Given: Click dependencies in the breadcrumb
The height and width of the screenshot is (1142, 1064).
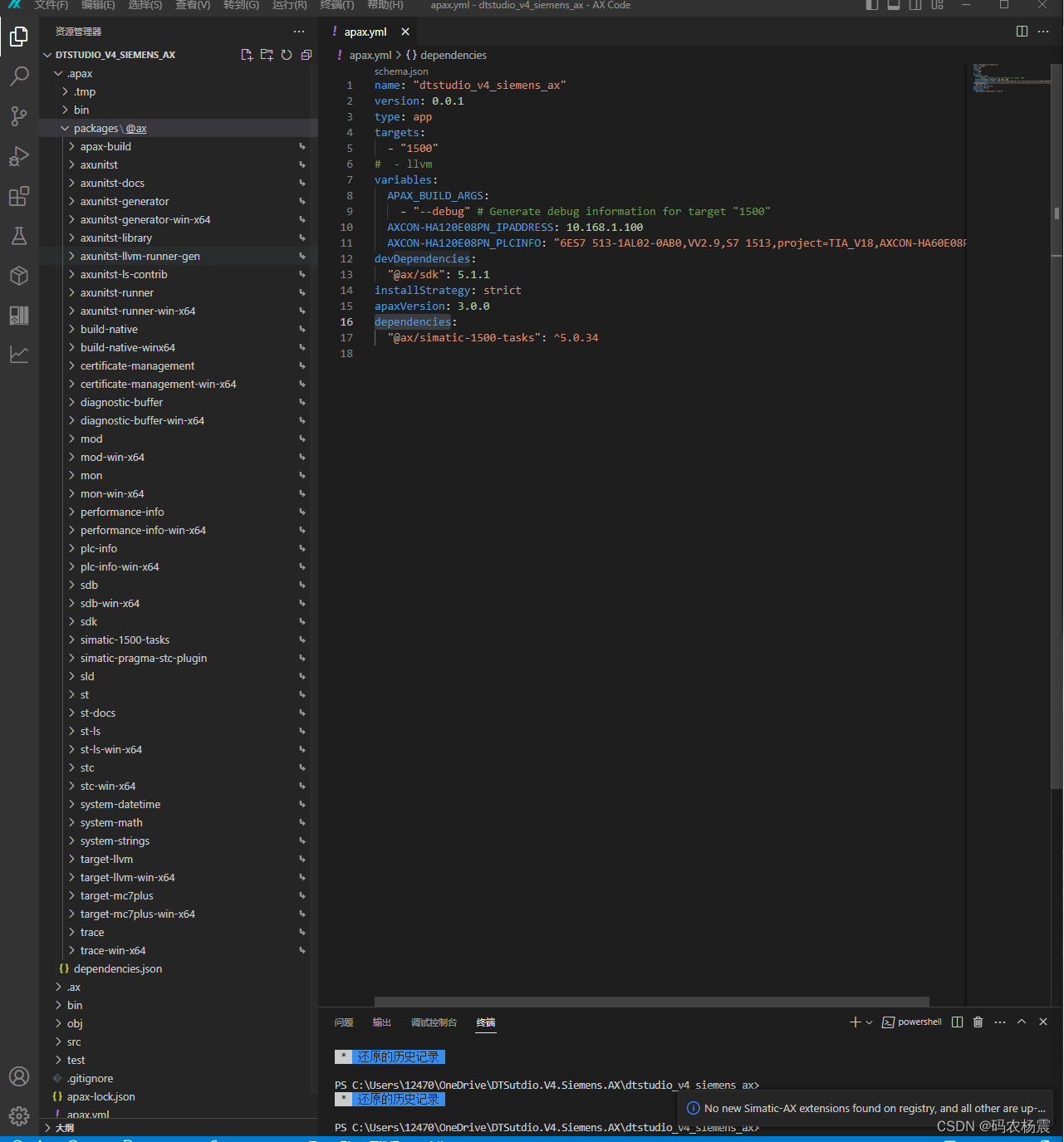Looking at the screenshot, I should click(454, 55).
